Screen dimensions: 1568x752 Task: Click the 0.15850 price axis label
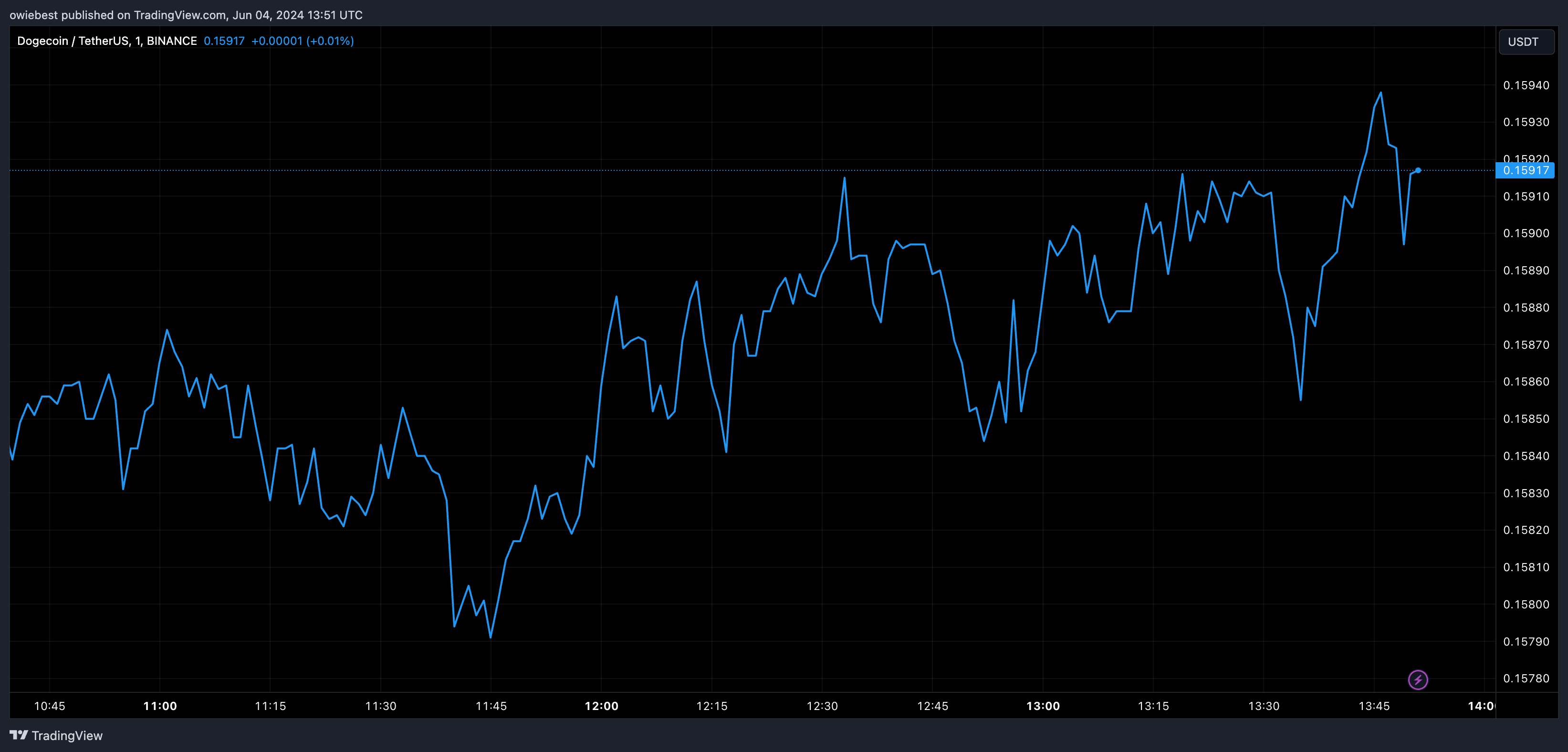[x=1526, y=419]
